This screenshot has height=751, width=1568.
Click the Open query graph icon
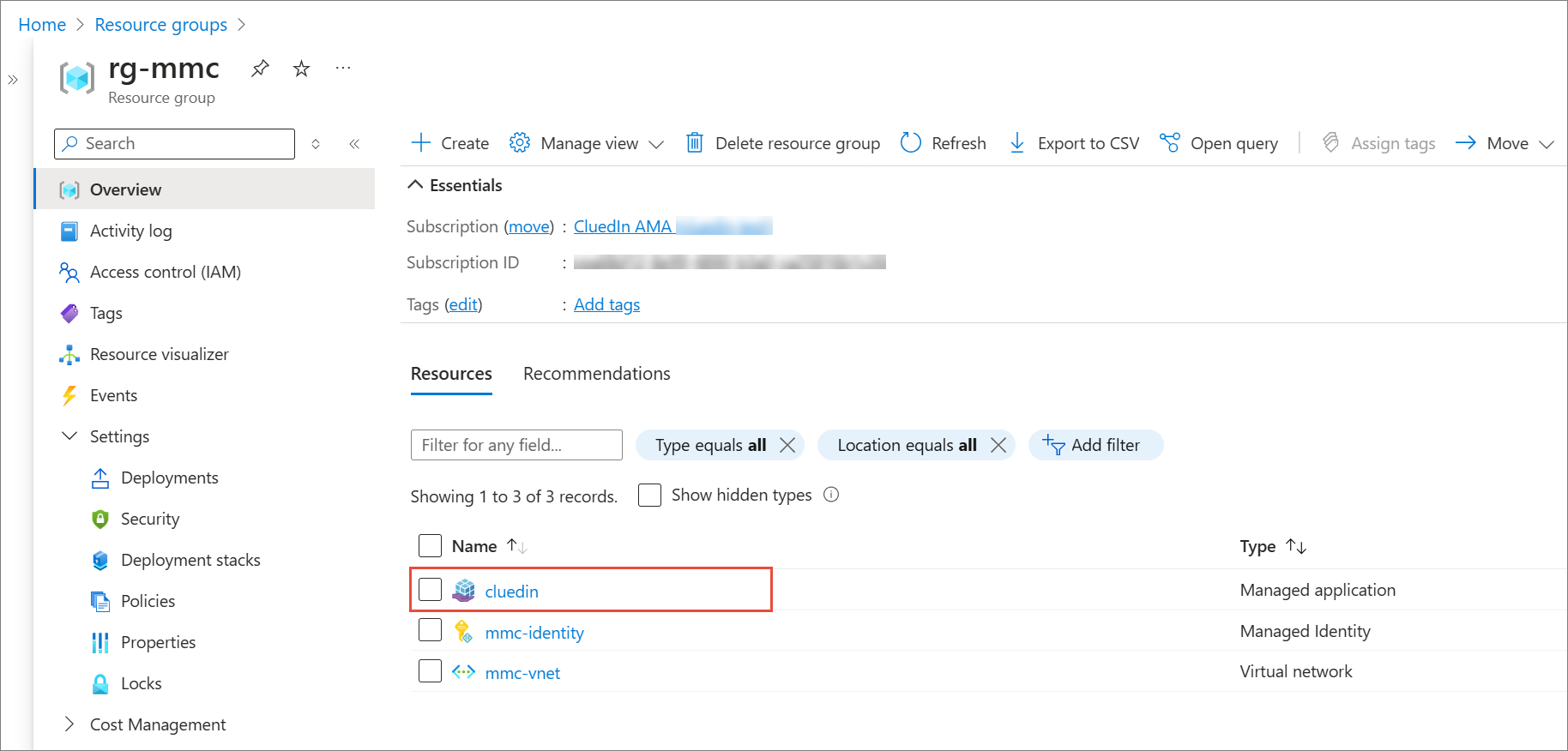(x=1169, y=142)
